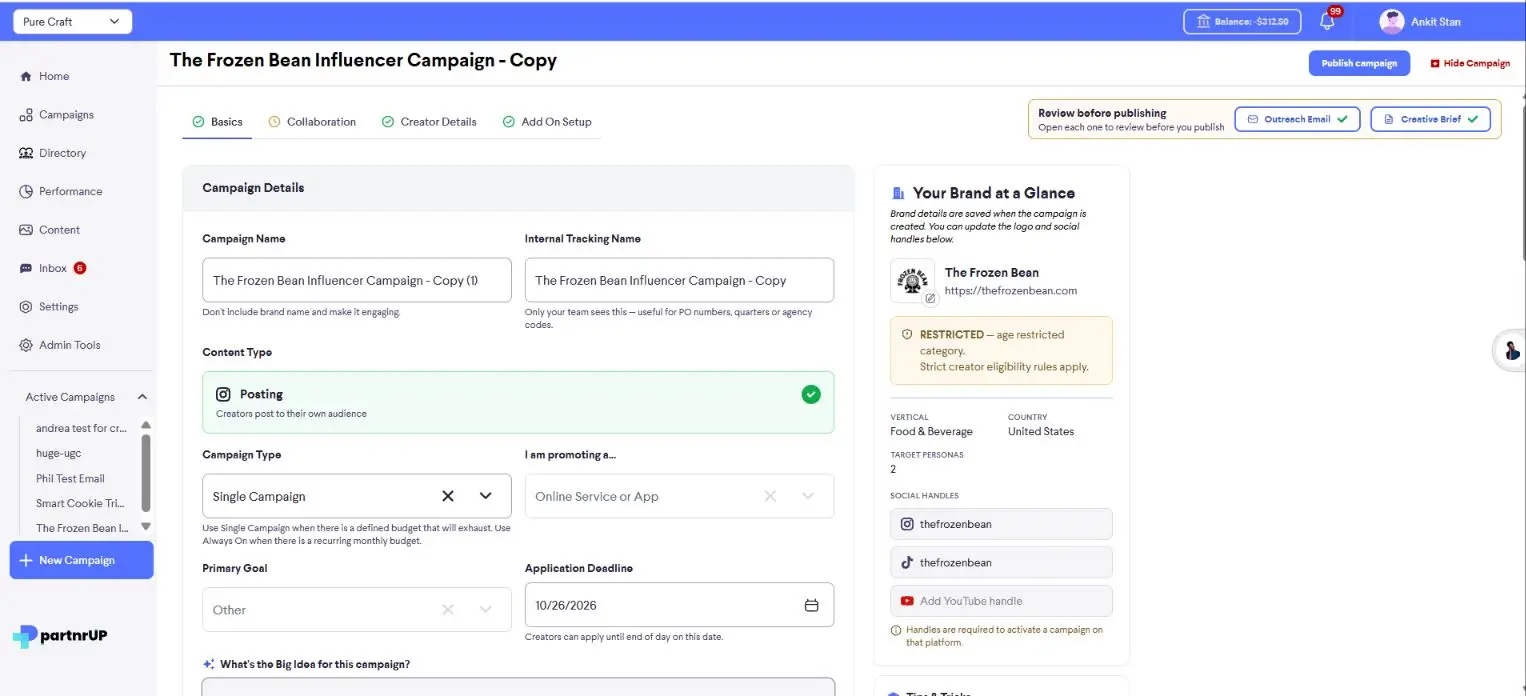Click the Inbox sidebar icon
This screenshot has width=1526, height=696.
pyautogui.click(x=26, y=268)
